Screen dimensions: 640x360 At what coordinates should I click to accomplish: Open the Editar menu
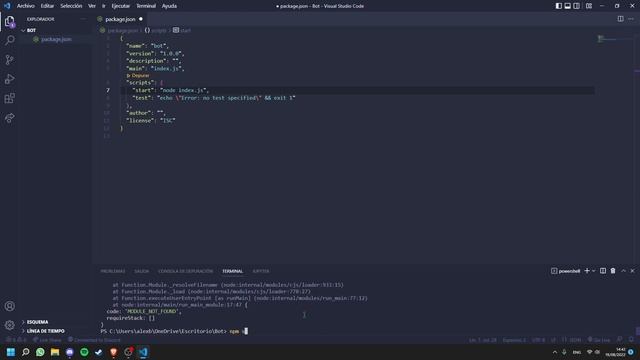click(47, 6)
